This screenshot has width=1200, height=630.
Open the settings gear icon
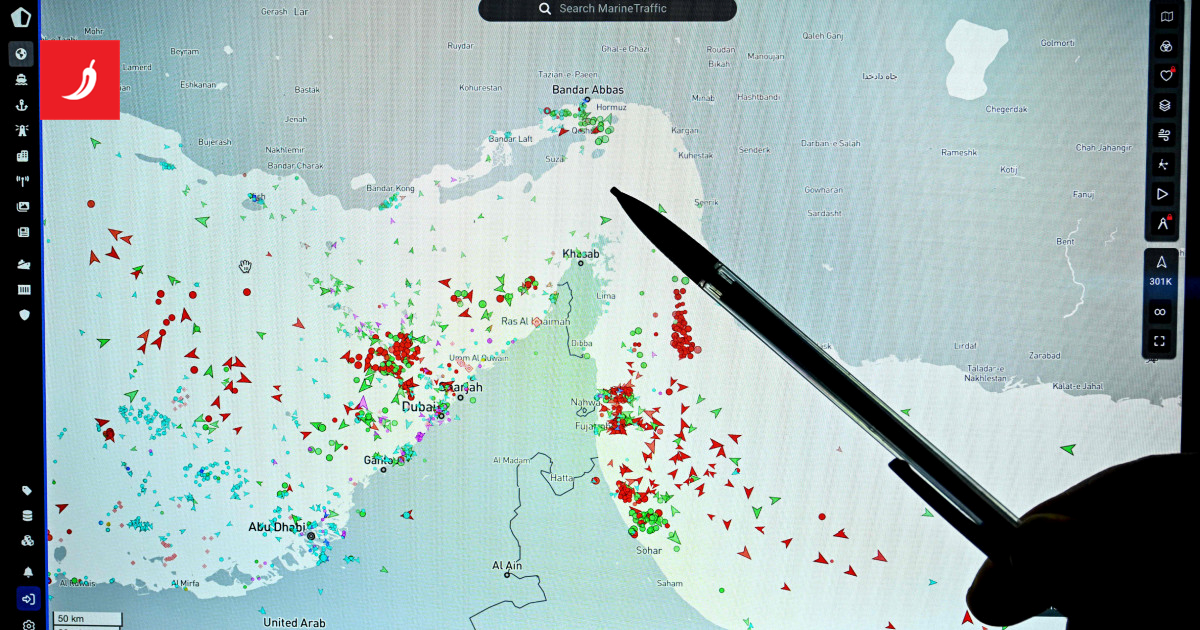tap(28, 625)
